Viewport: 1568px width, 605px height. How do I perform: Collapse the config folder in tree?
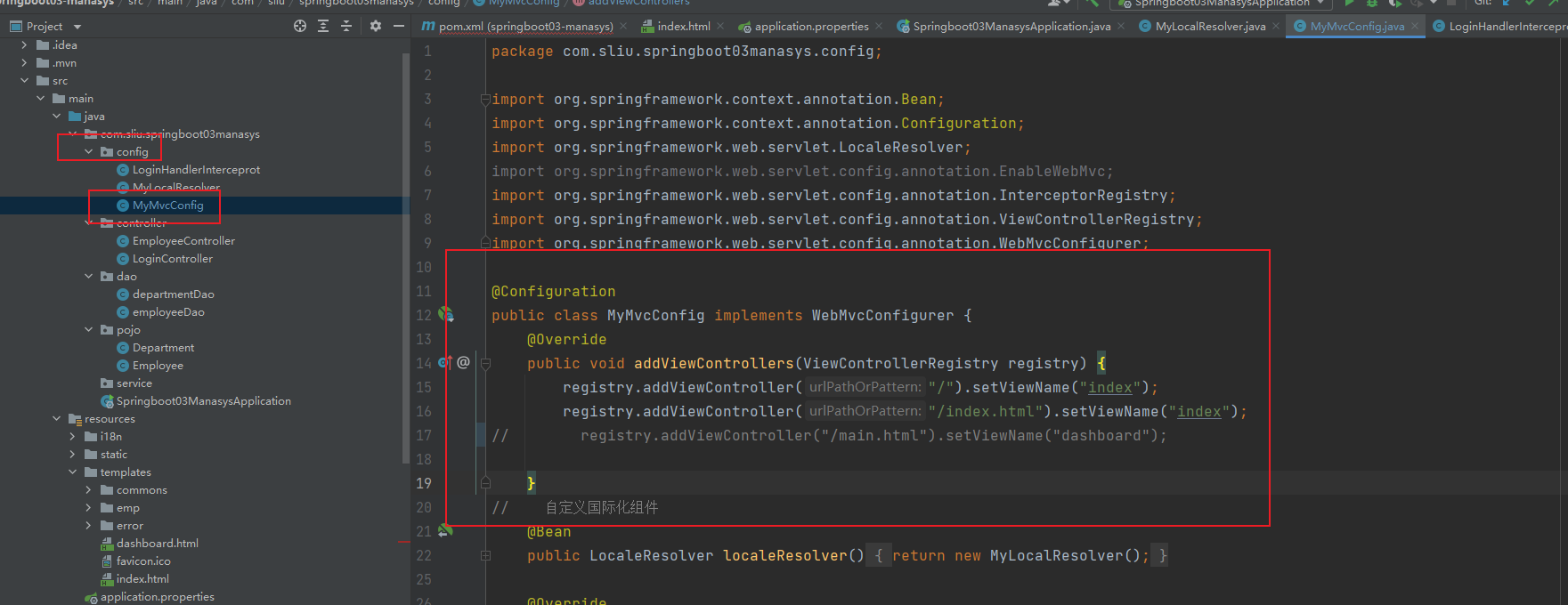coord(89,152)
